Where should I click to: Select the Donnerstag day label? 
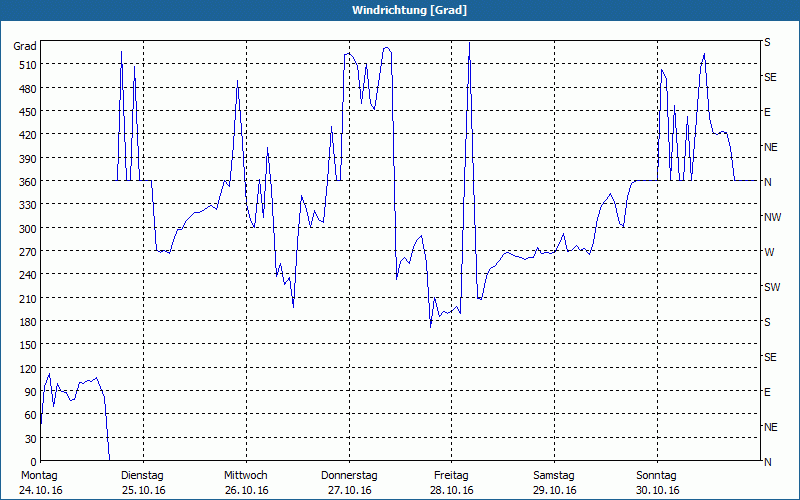tap(349, 476)
